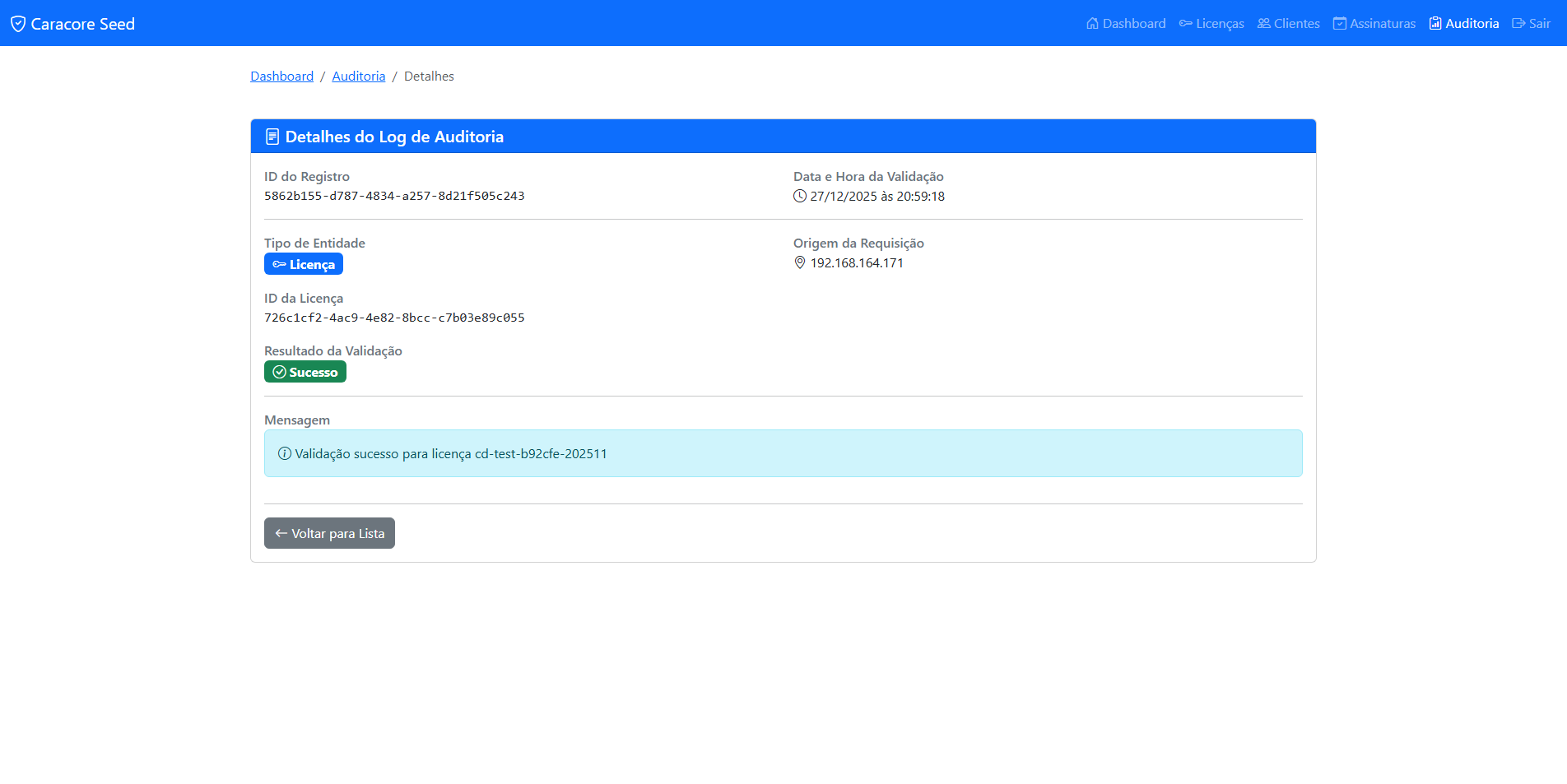
Task: Follow the Dashboard breadcrumb link
Action: [281, 76]
